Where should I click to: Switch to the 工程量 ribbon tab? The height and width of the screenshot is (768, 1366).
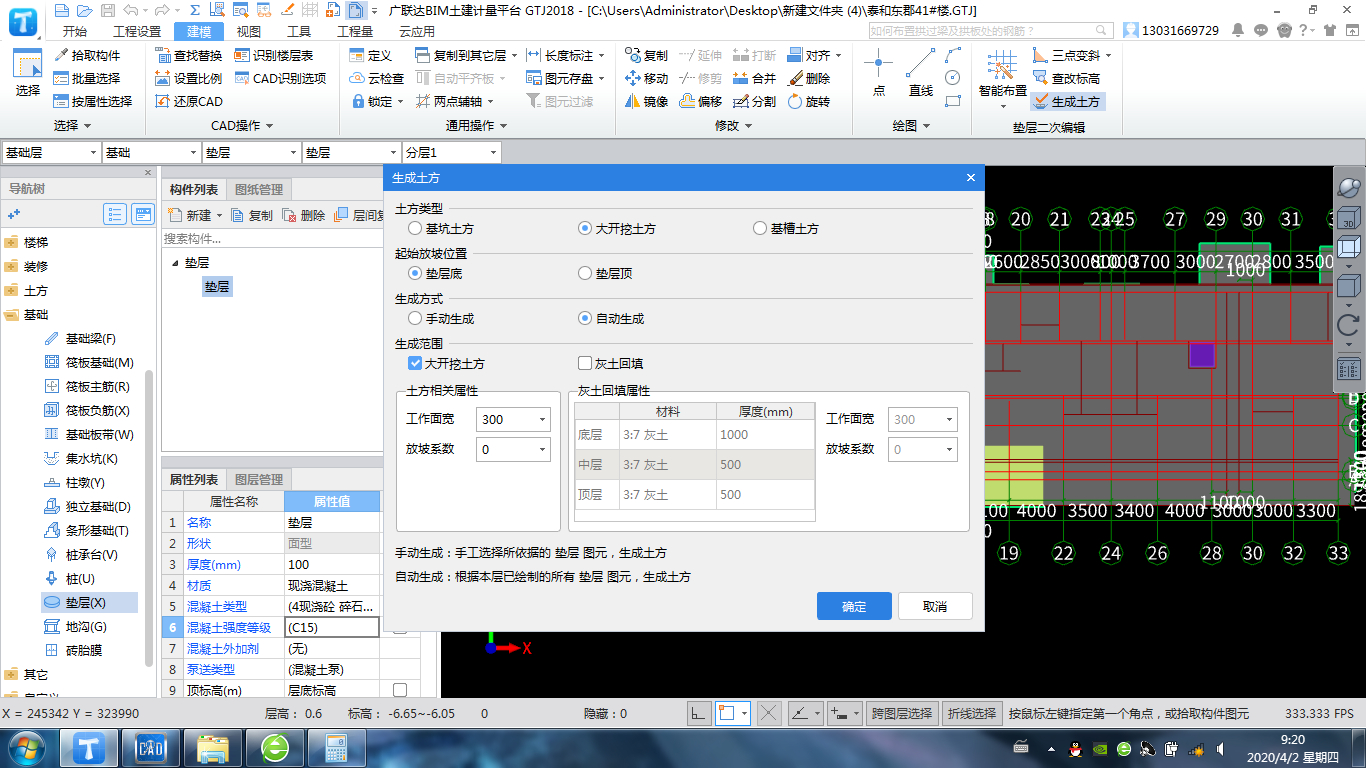click(354, 32)
